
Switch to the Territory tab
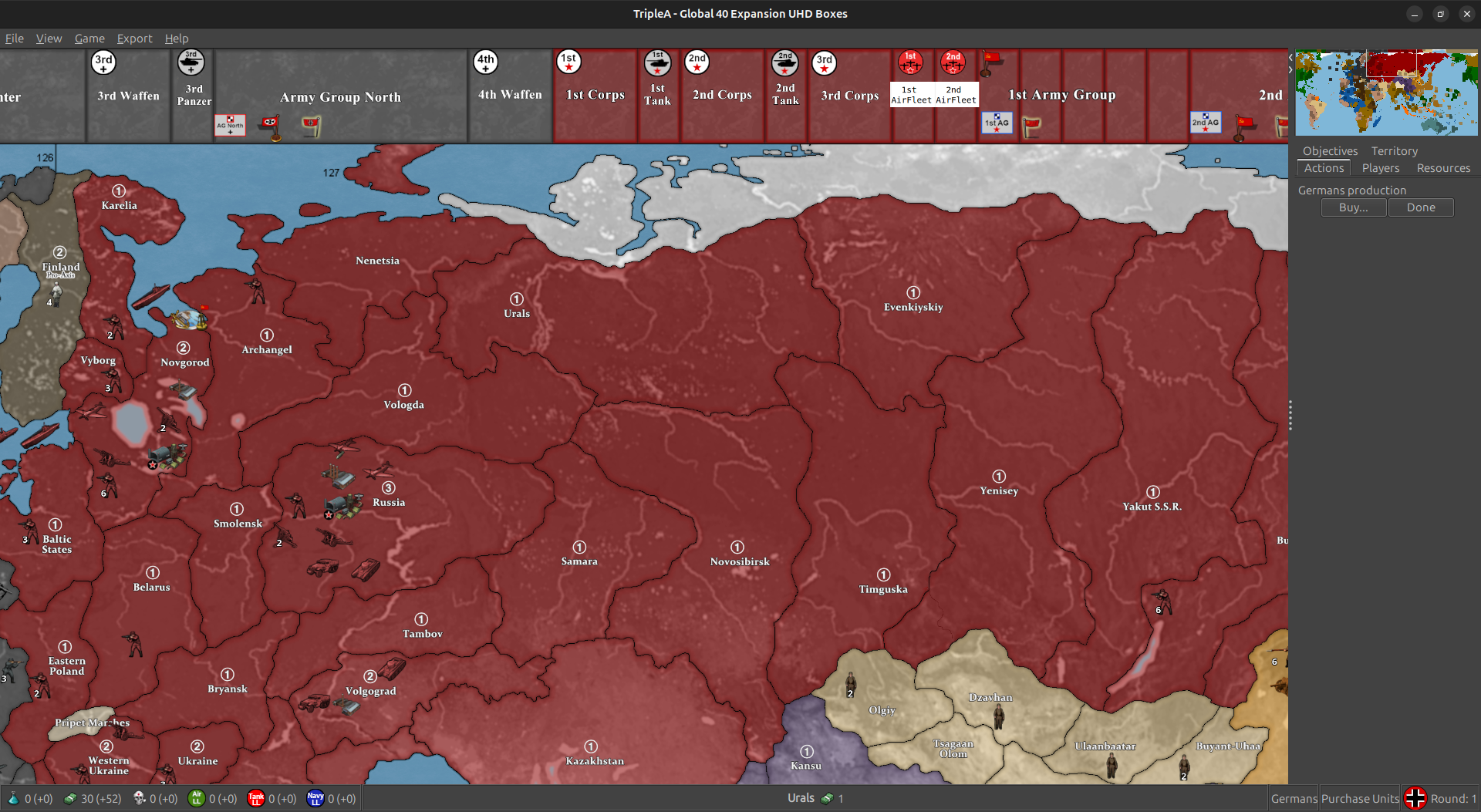(1394, 150)
